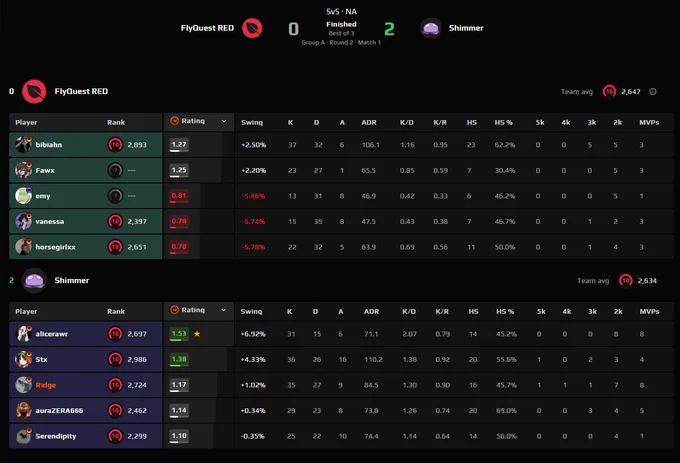The width and height of the screenshot is (680, 463).
Task: Sort FlyQuest table by ADR column
Action: pos(369,122)
